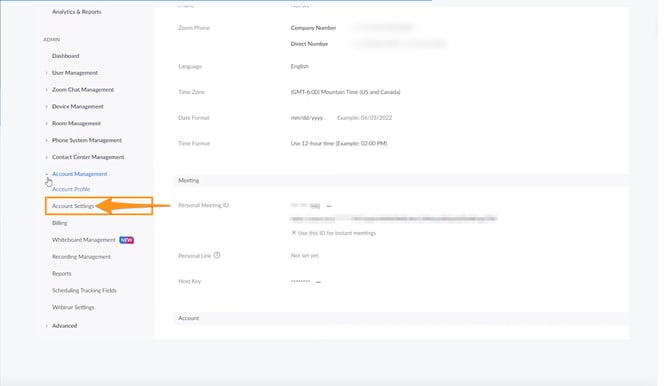Click the help icon next to Personal Link
This screenshot has height=386, width=670.
click(217, 255)
